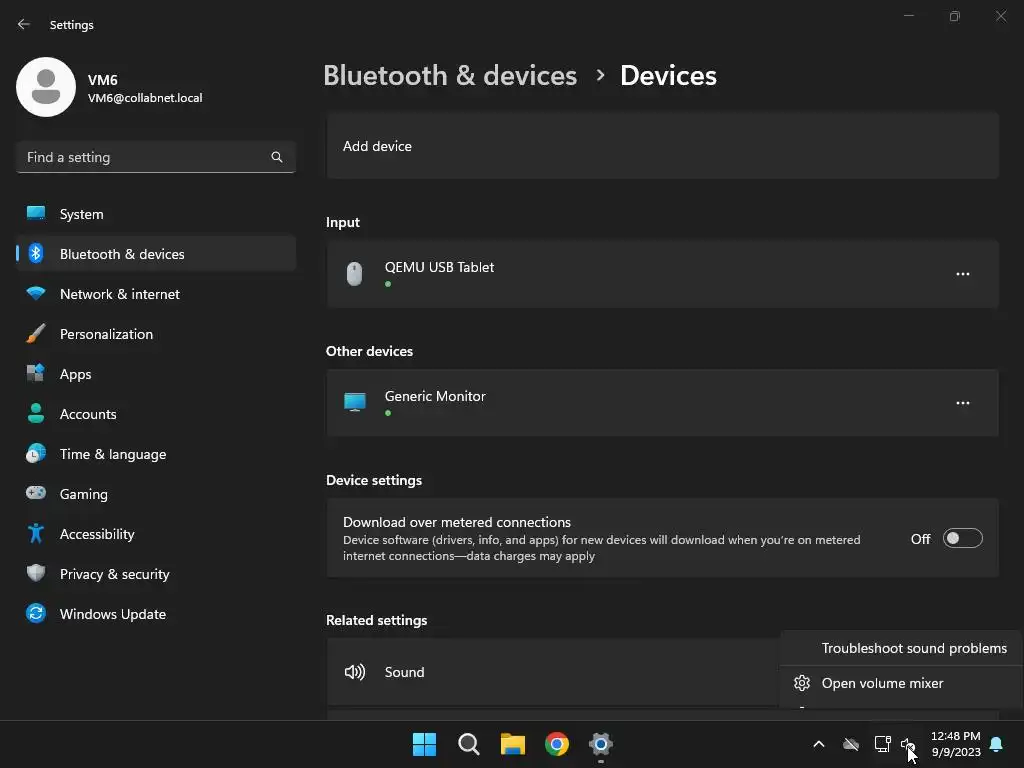1024x768 pixels.
Task: Open Windows Update from sidebar
Action: pyautogui.click(x=112, y=614)
